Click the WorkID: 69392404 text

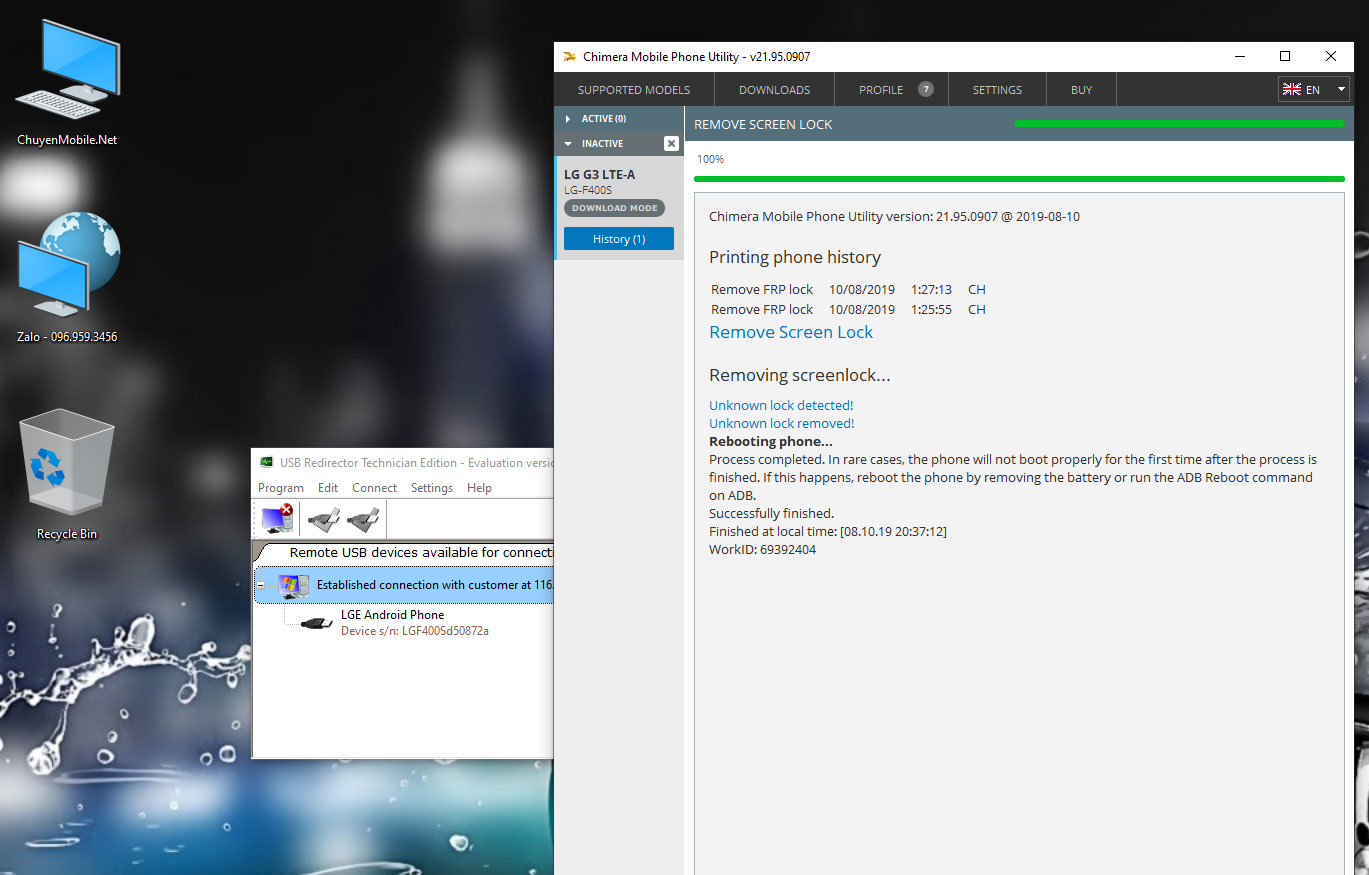tap(762, 549)
